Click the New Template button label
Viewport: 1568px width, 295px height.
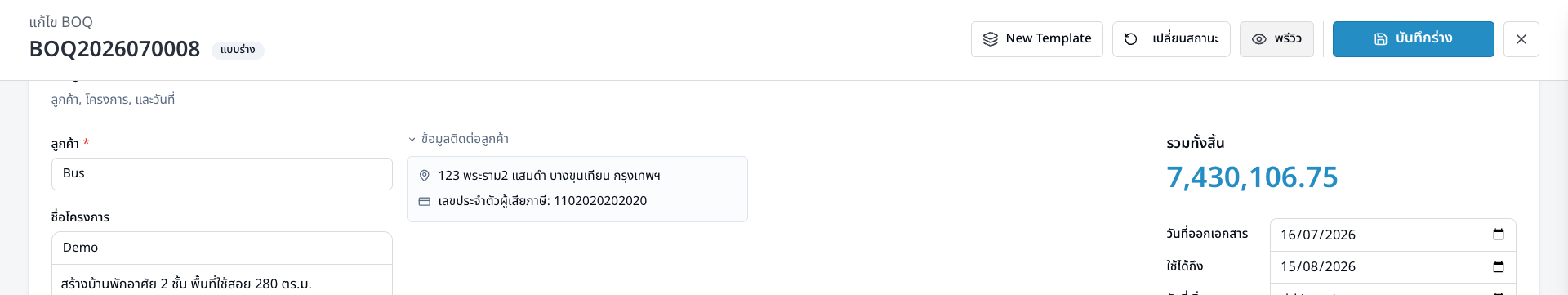click(1049, 38)
